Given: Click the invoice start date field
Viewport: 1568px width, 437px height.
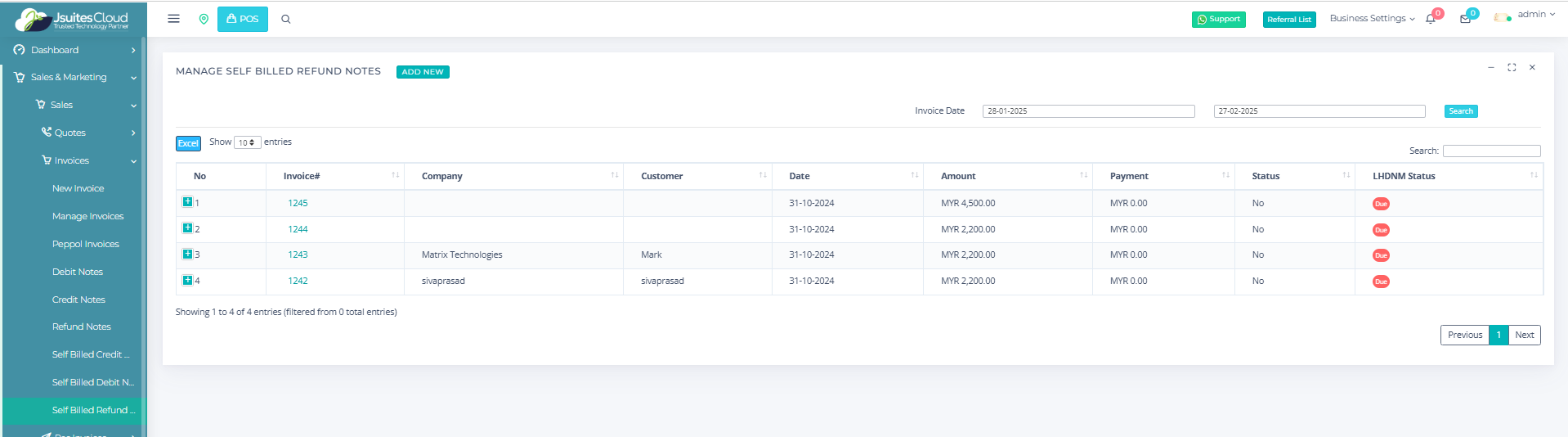Looking at the screenshot, I should tap(1088, 111).
